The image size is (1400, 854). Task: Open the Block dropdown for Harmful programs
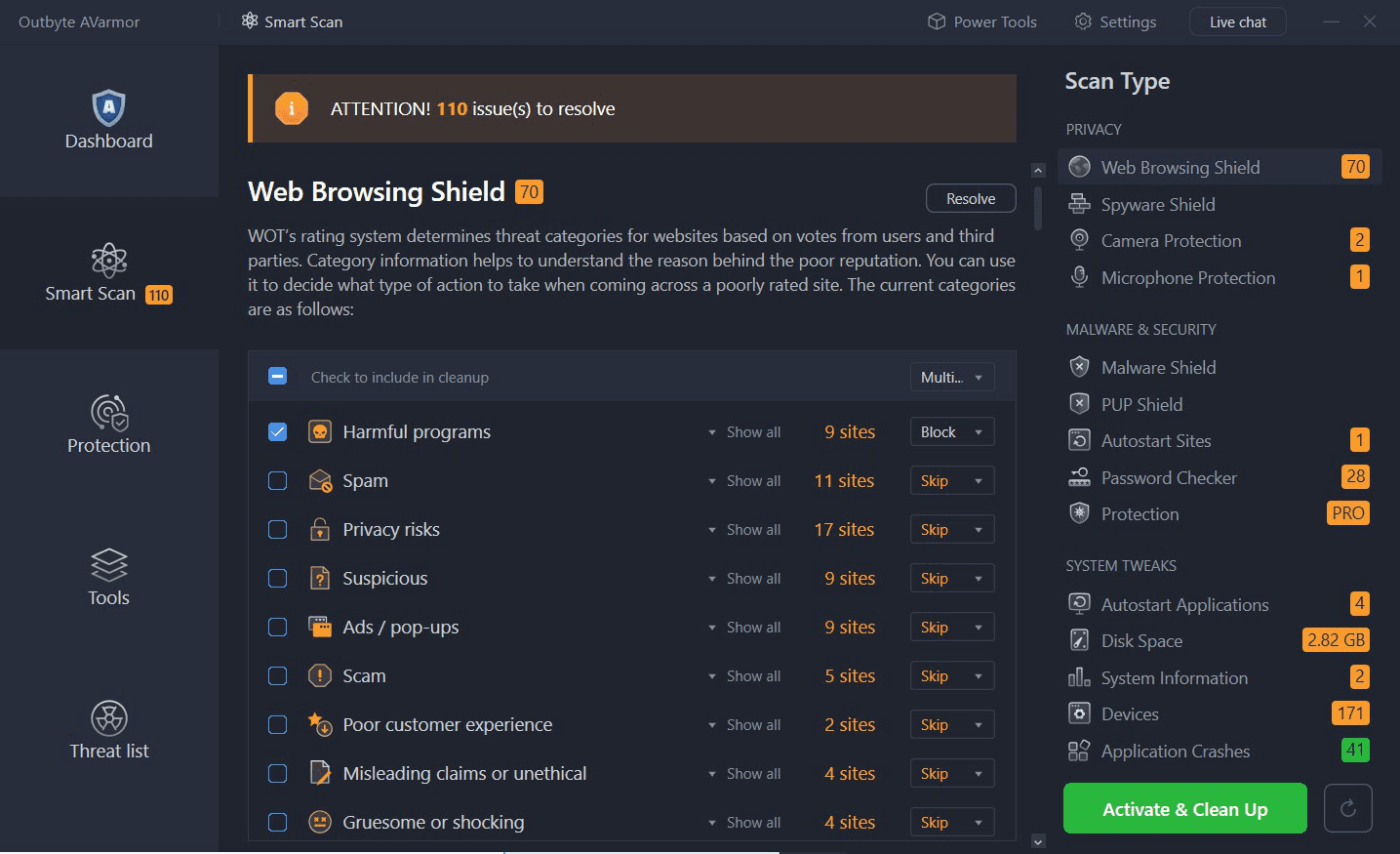951,431
